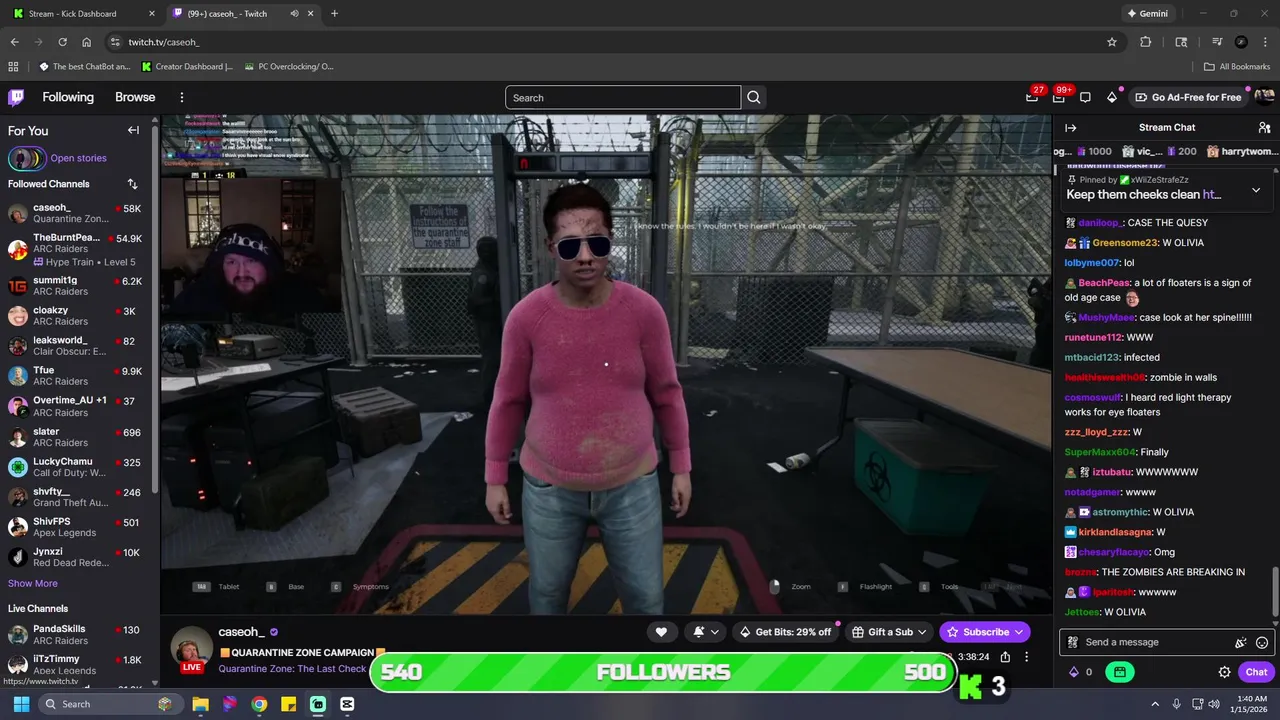Click the Twitch search field
1280x720 pixels.
[x=623, y=97]
